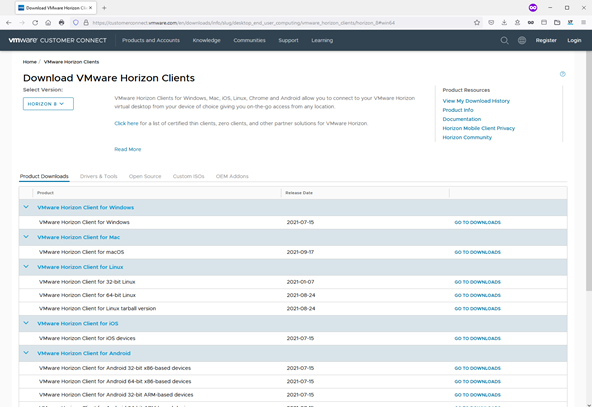This screenshot has width=592, height=407.
Task: Open the Support menu
Action: coord(288,40)
